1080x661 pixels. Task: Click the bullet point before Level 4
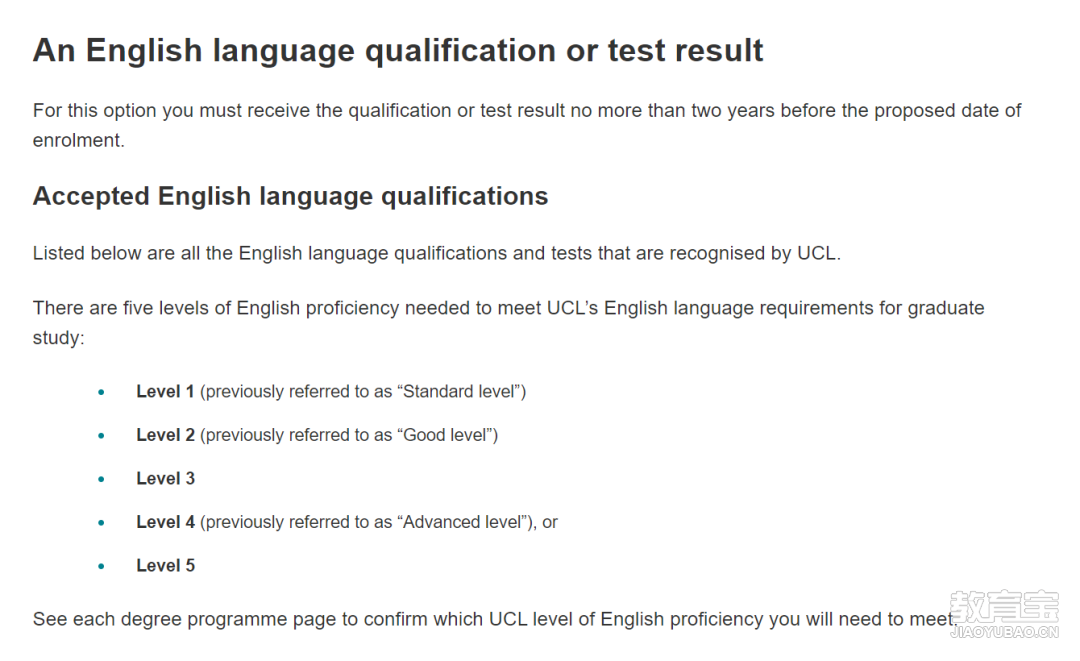click(x=101, y=523)
